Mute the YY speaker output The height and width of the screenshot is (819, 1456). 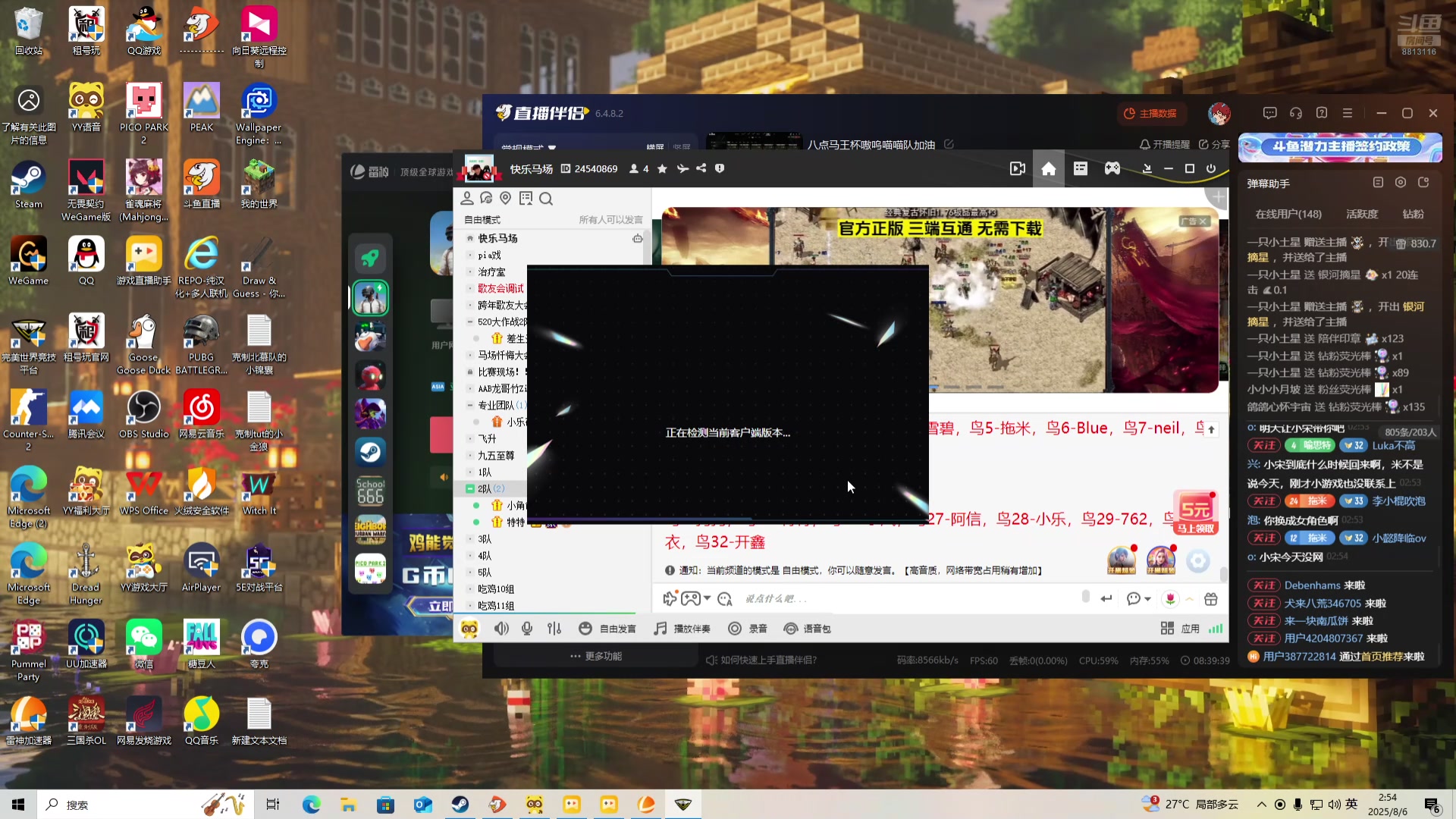pyautogui.click(x=501, y=629)
